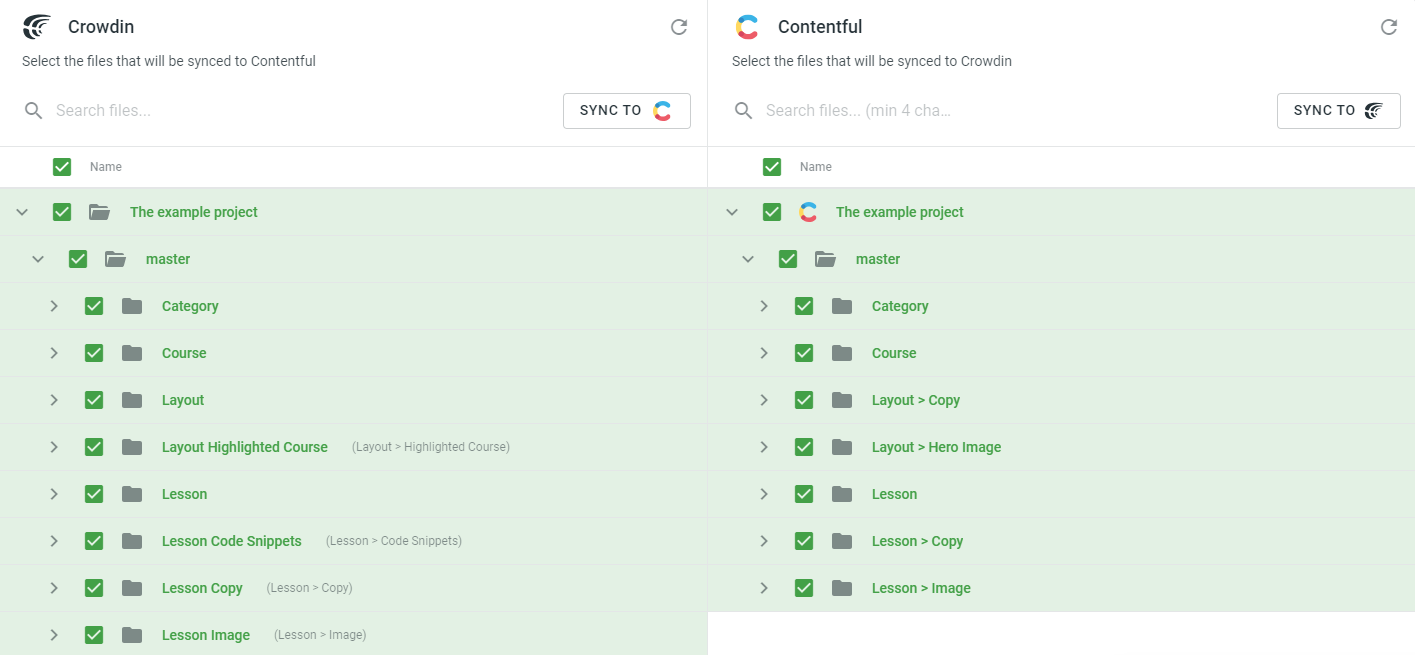
Task: Expand the Crowdin Lesson Image folder
Action: coord(54,635)
